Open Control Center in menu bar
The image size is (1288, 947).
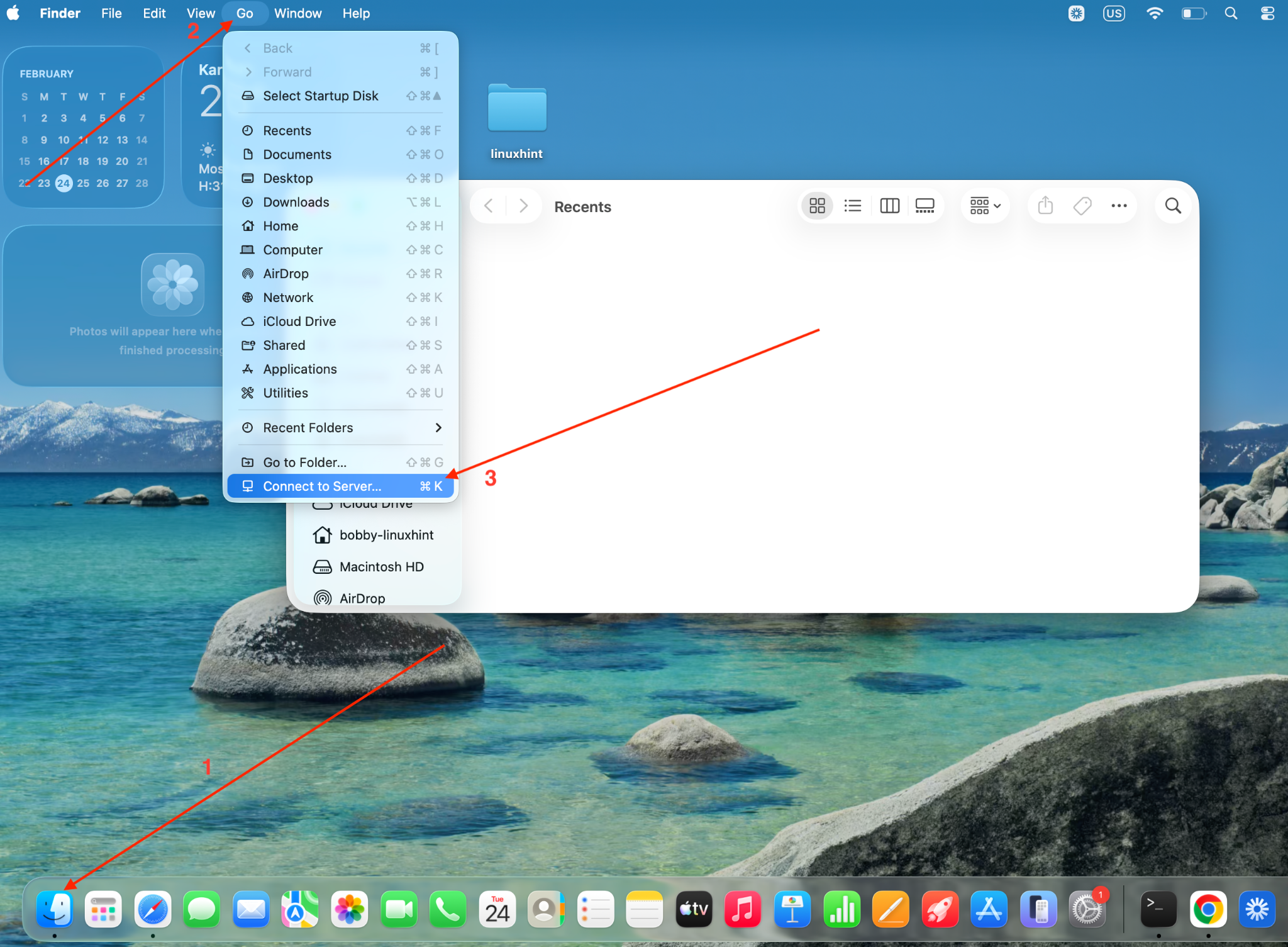1267,13
